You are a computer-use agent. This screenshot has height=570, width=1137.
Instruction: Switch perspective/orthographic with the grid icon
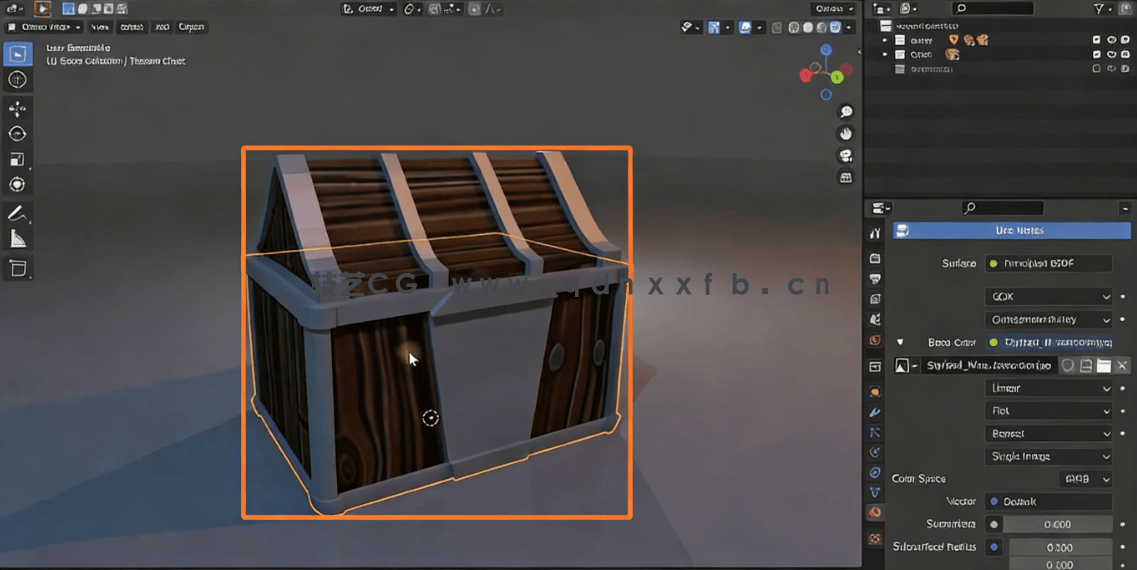[x=845, y=177]
